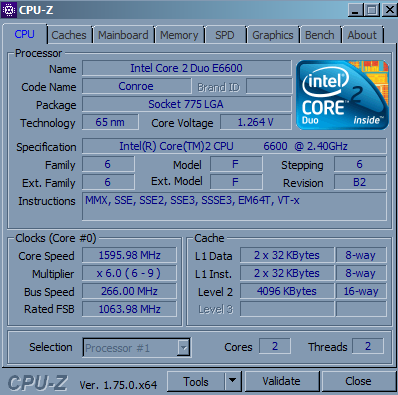398x395 pixels.
Task: Minimize the CPU-Z window
Action: click(355, 10)
